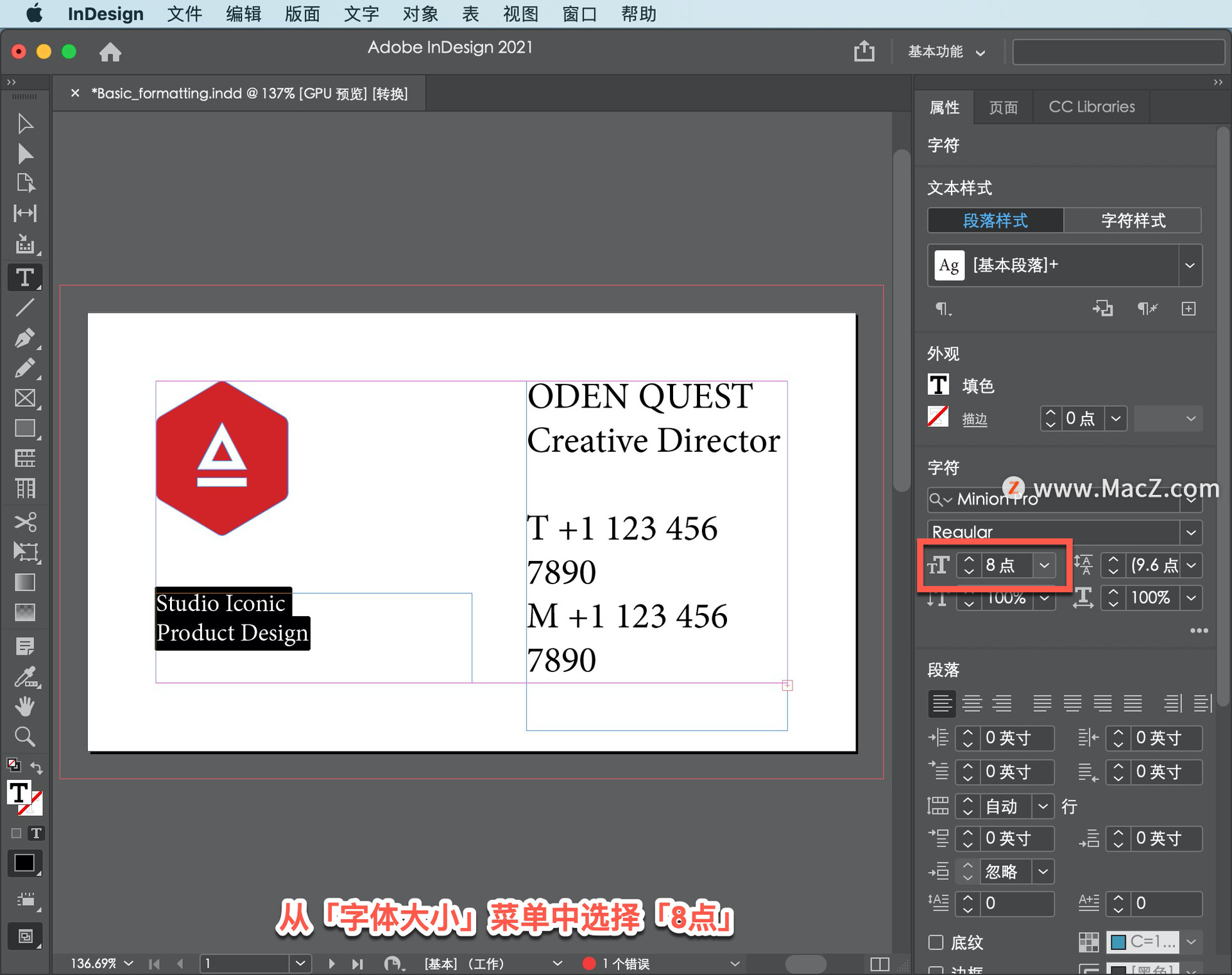Select the Rectangle Frame tool

(24, 398)
